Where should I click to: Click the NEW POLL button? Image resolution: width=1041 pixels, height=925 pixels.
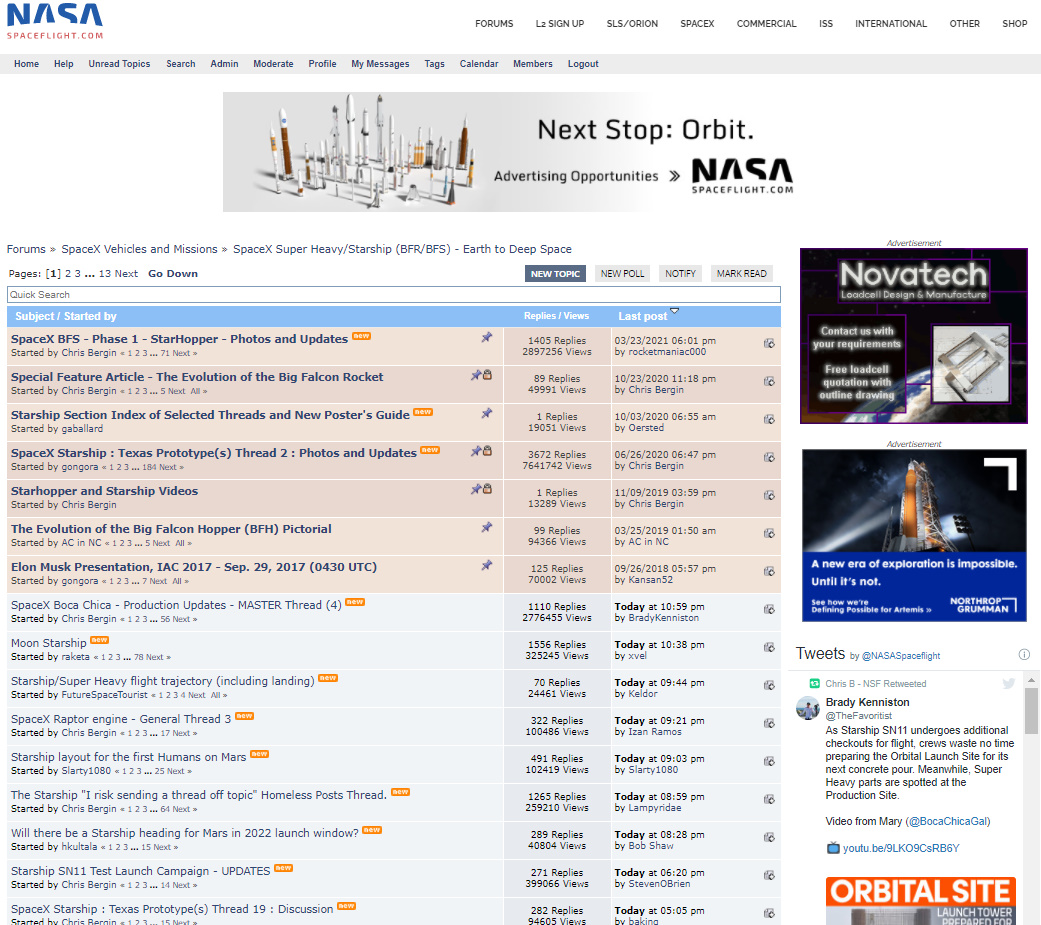click(622, 274)
